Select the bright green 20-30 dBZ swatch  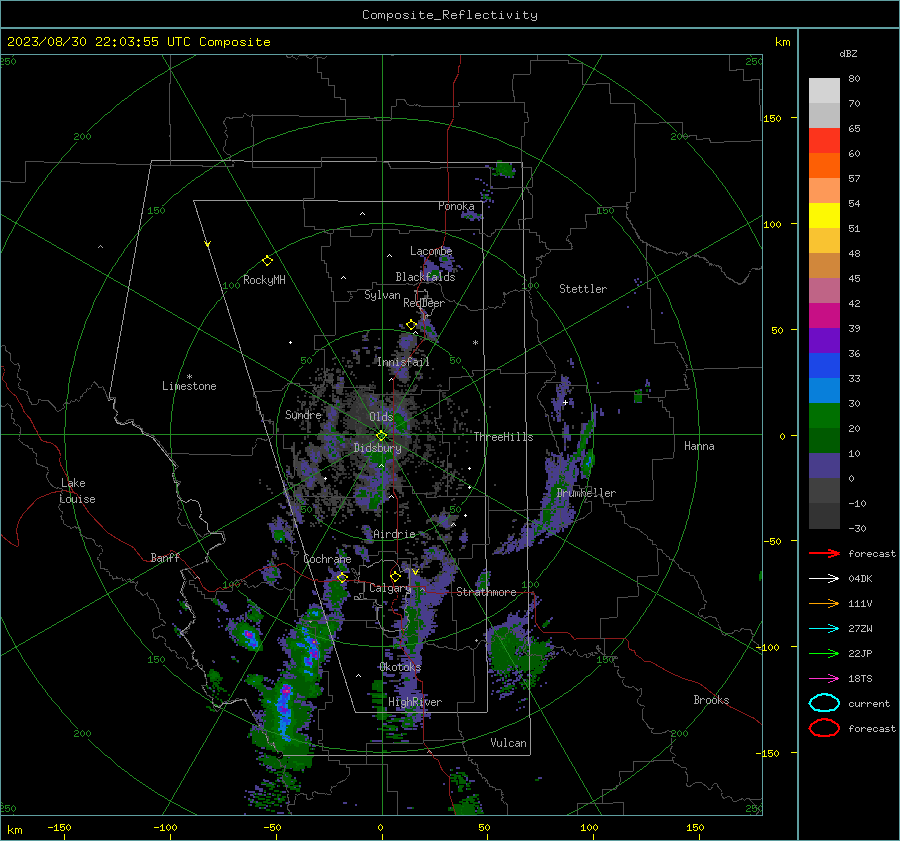coord(824,416)
